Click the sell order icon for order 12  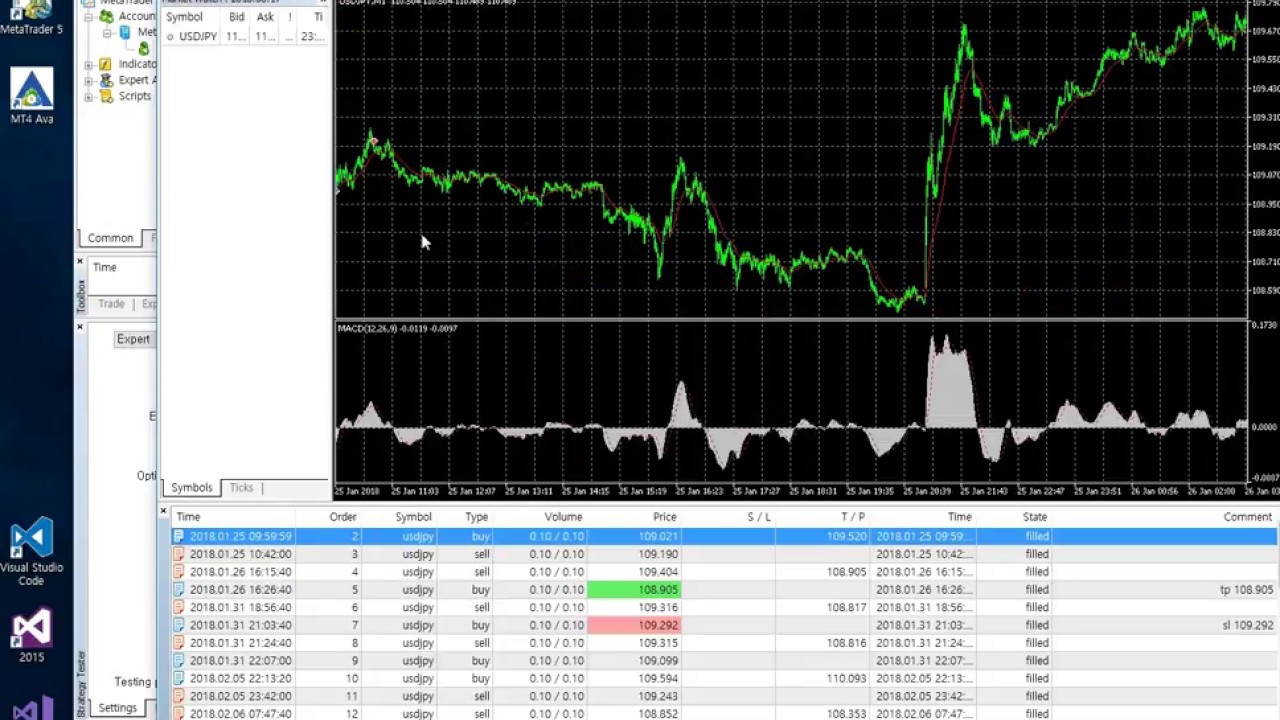tap(179, 714)
